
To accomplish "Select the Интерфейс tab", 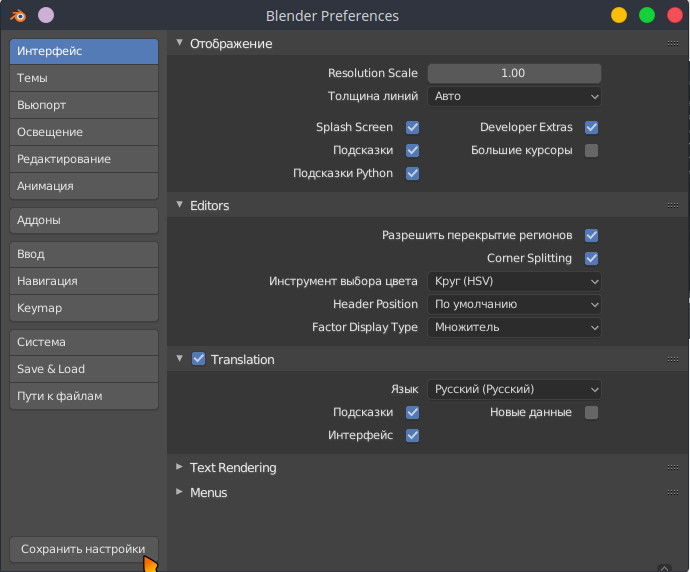I will tap(84, 51).
